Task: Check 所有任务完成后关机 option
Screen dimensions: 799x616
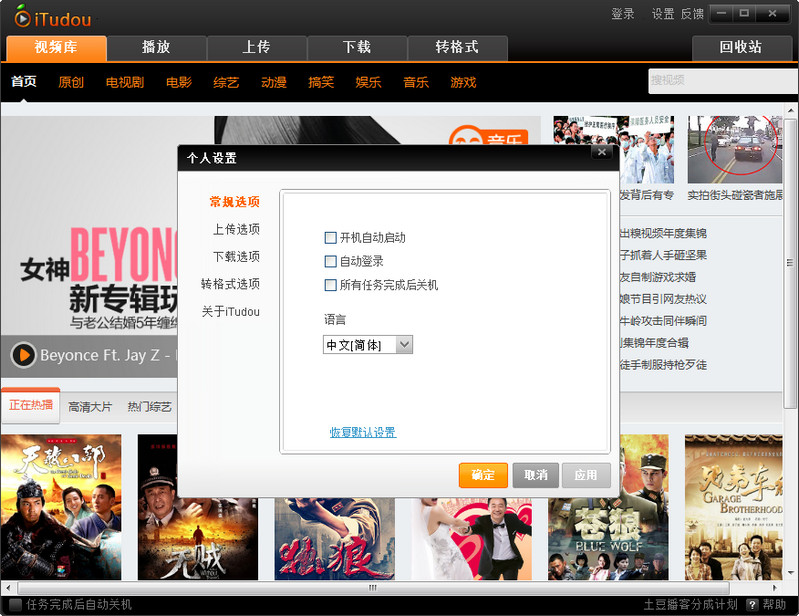Action: pyautogui.click(x=330, y=285)
